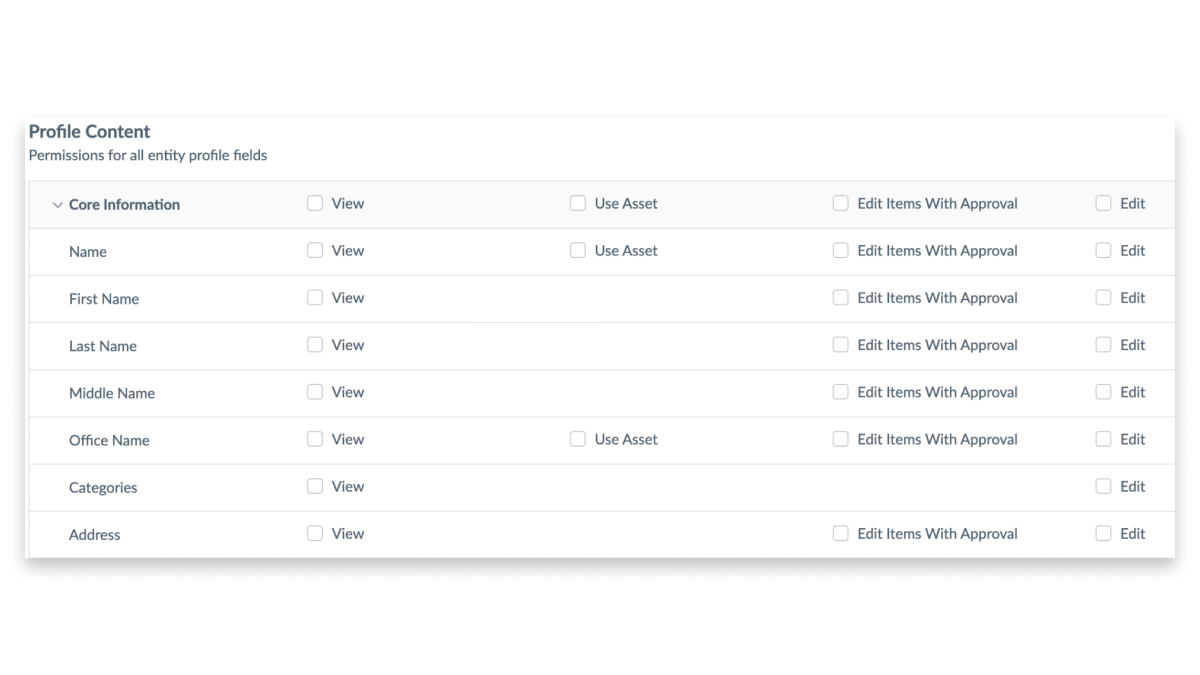Toggle Edit Items With Approval for Address
The width and height of the screenshot is (1200, 675).
(841, 533)
